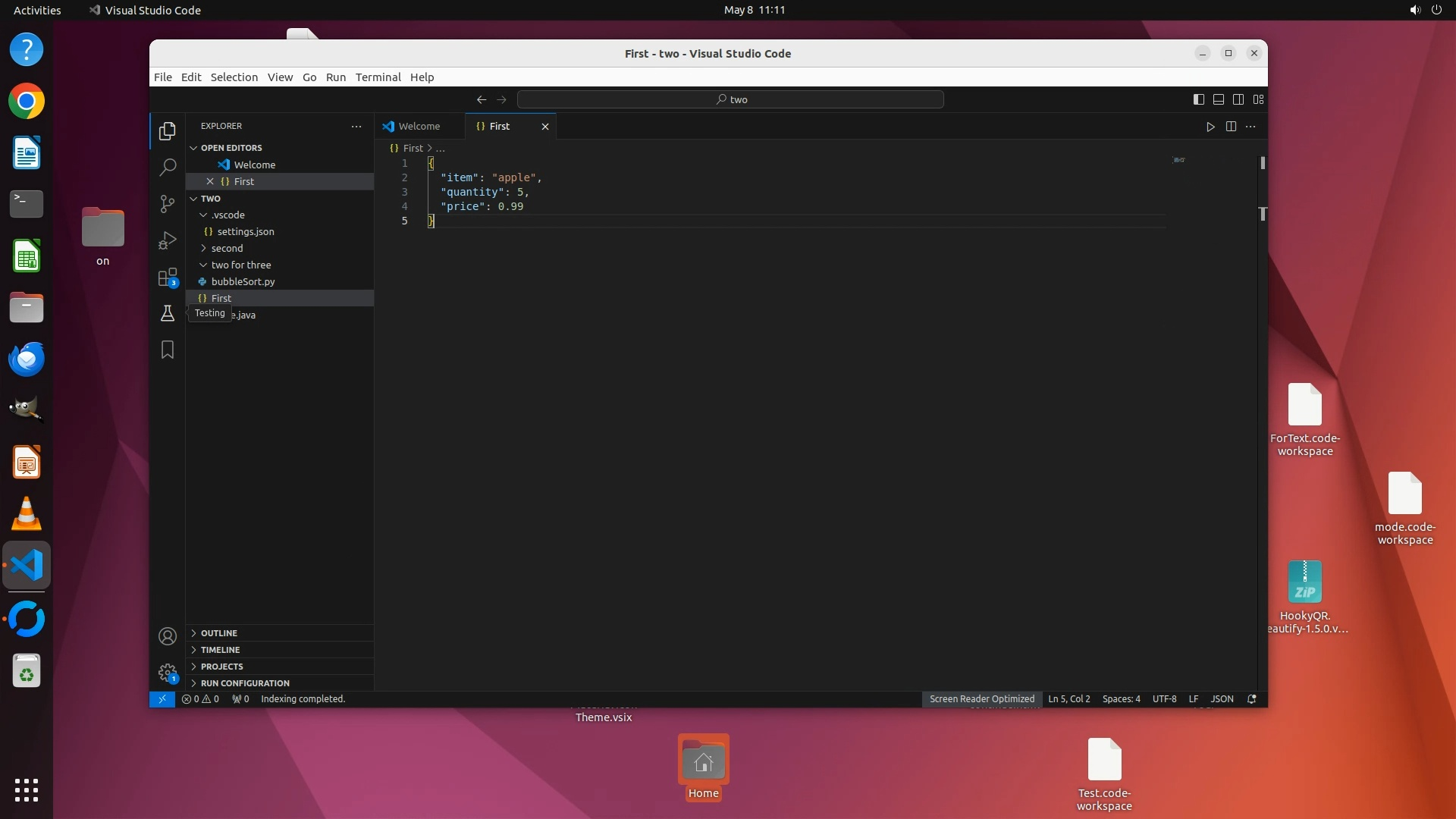
Task: Open Source Control view icon
Action: point(168,203)
